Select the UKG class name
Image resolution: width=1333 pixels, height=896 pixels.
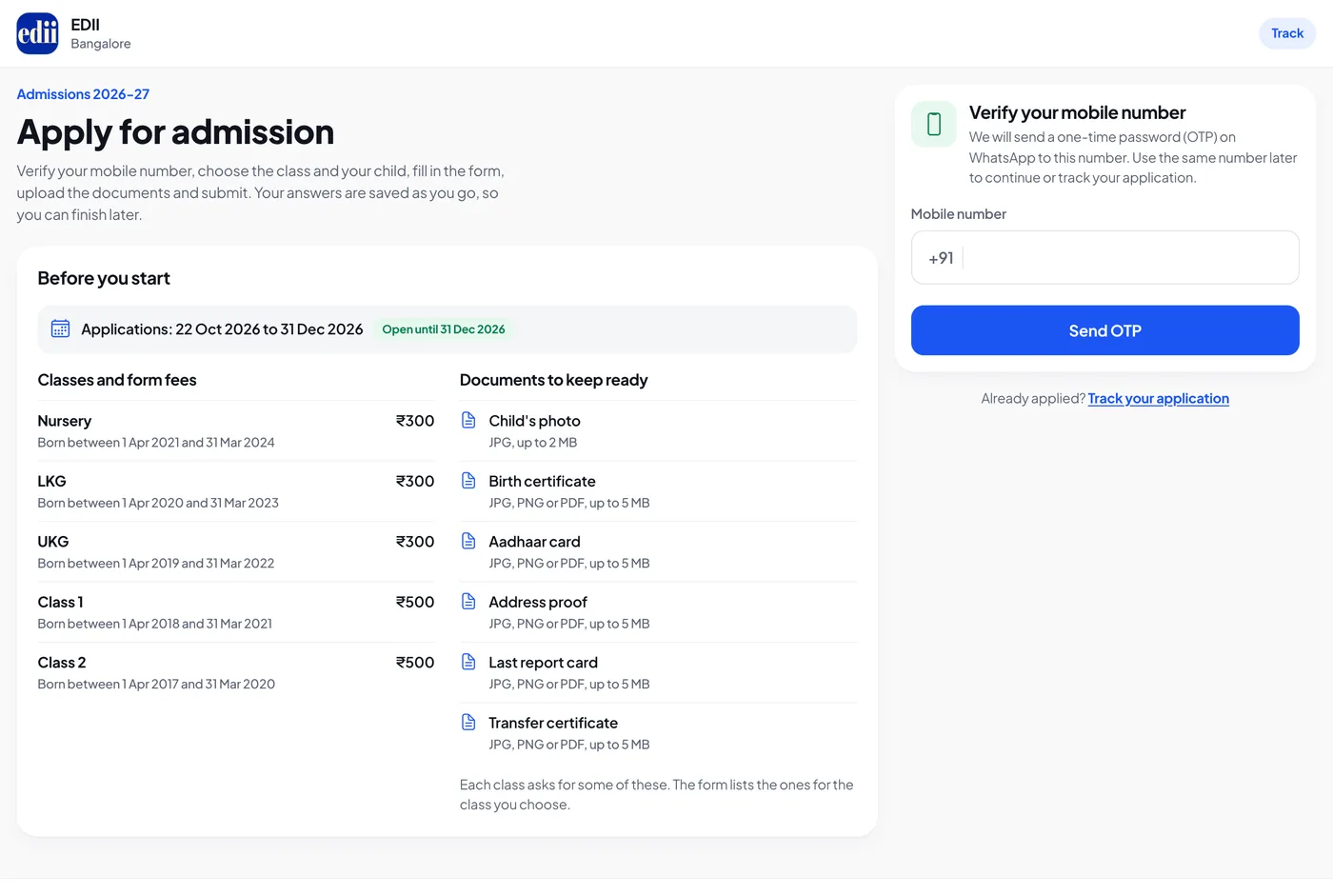53,542
